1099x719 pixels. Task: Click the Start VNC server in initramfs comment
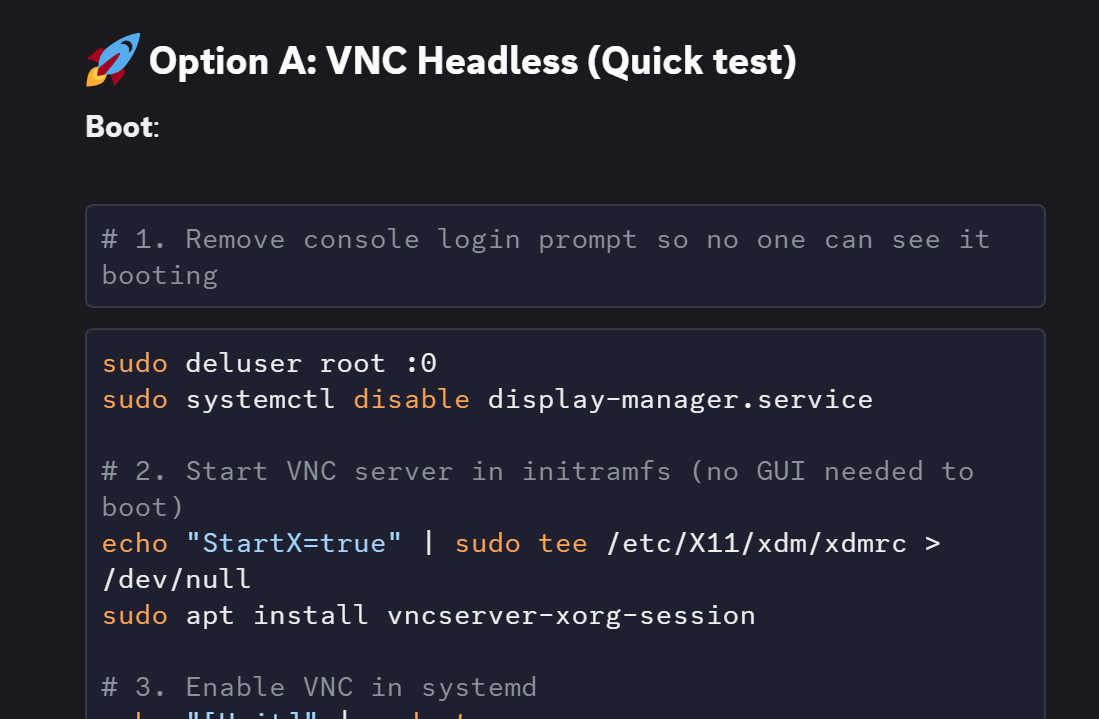(538, 489)
